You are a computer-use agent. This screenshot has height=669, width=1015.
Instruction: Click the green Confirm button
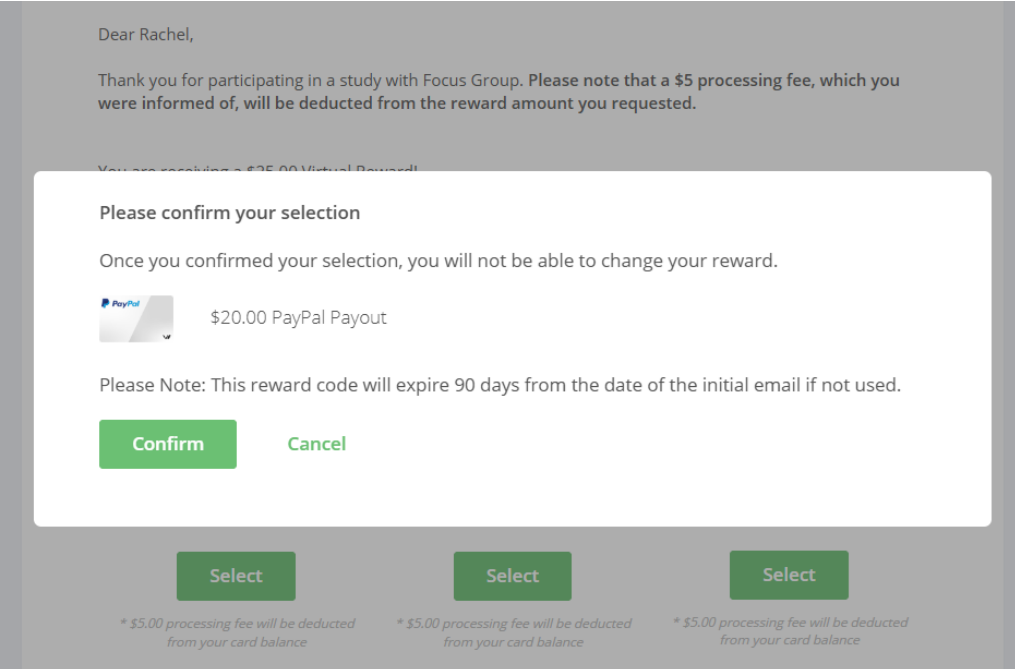click(168, 444)
